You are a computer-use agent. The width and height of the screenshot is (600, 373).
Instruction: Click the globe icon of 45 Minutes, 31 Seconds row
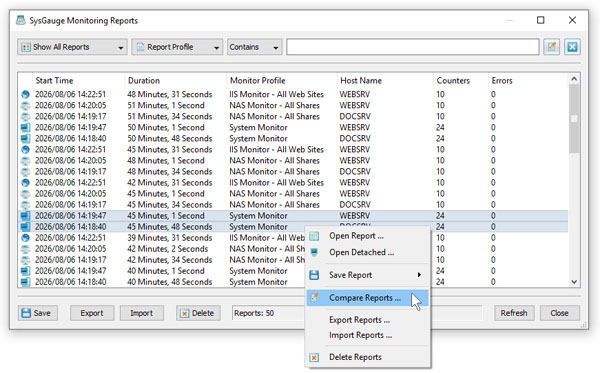pyautogui.click(x=25, y=150)
